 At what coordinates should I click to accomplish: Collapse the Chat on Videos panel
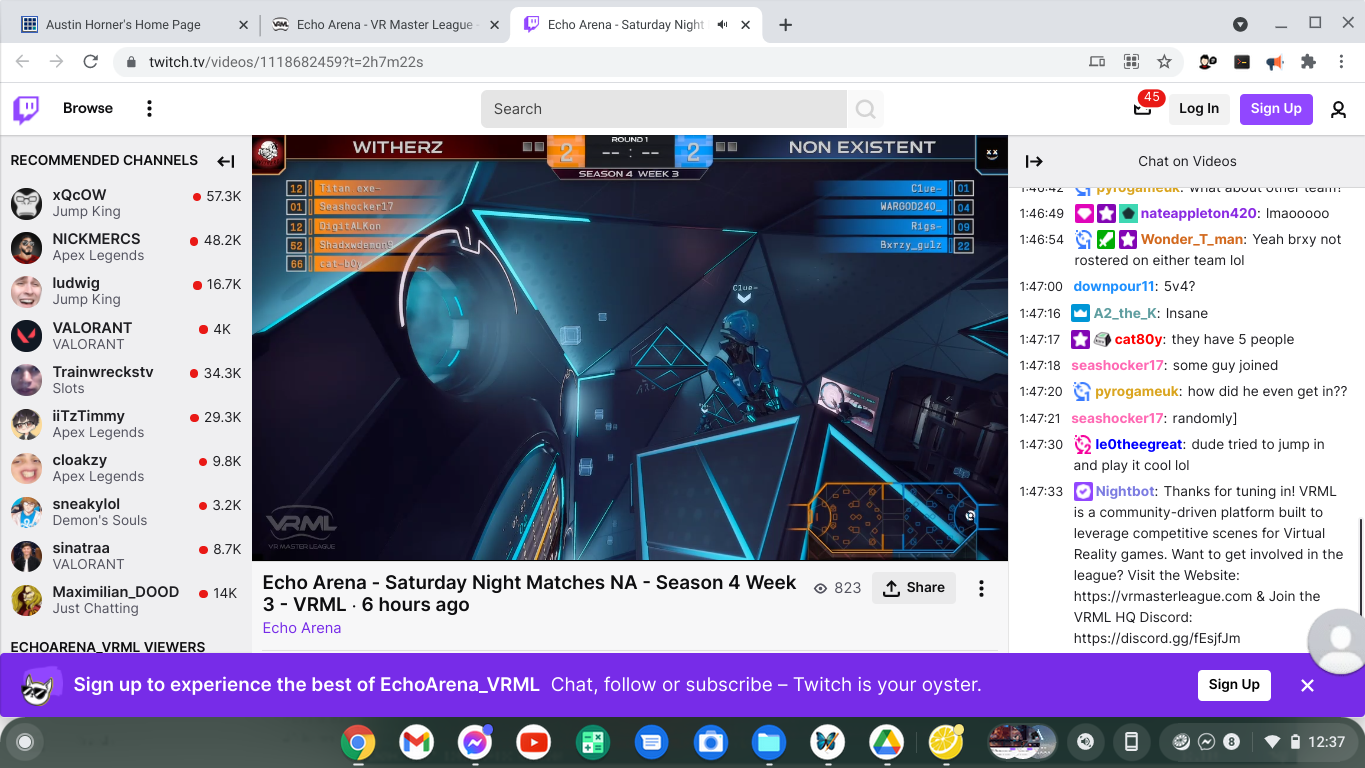(1034, 161)
